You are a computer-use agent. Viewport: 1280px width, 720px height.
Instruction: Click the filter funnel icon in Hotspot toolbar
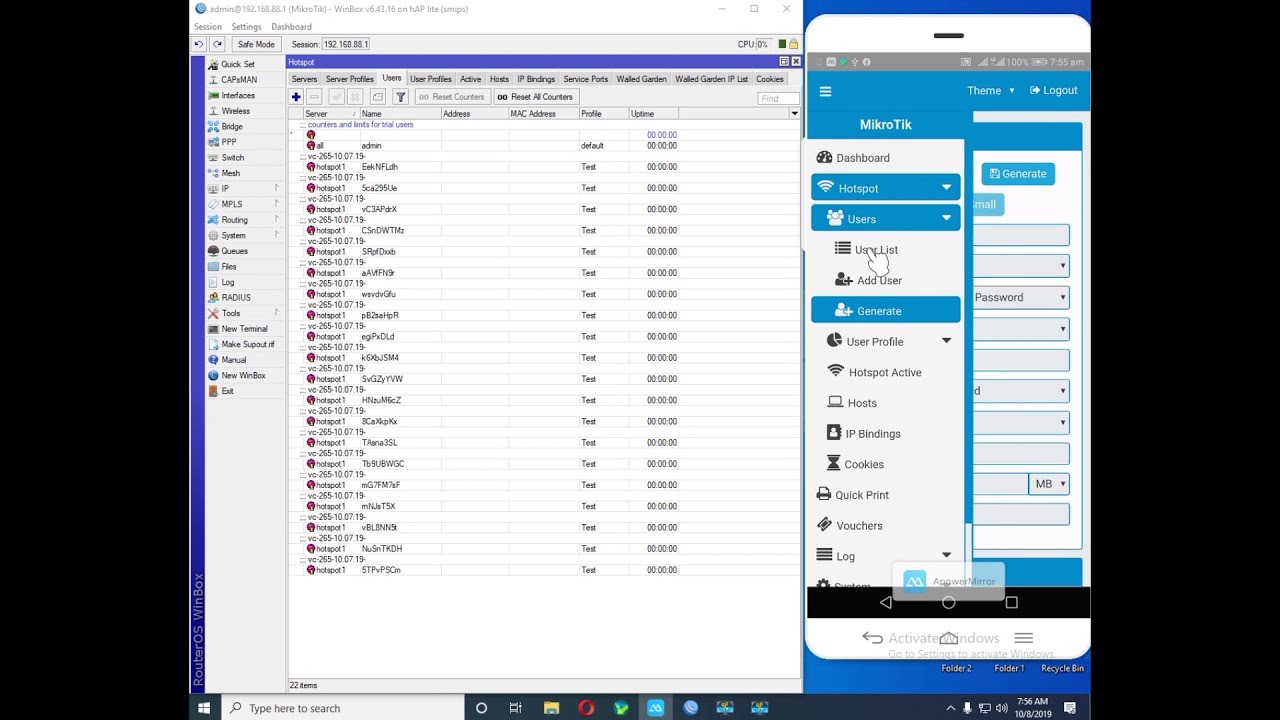tap(400, 97)
